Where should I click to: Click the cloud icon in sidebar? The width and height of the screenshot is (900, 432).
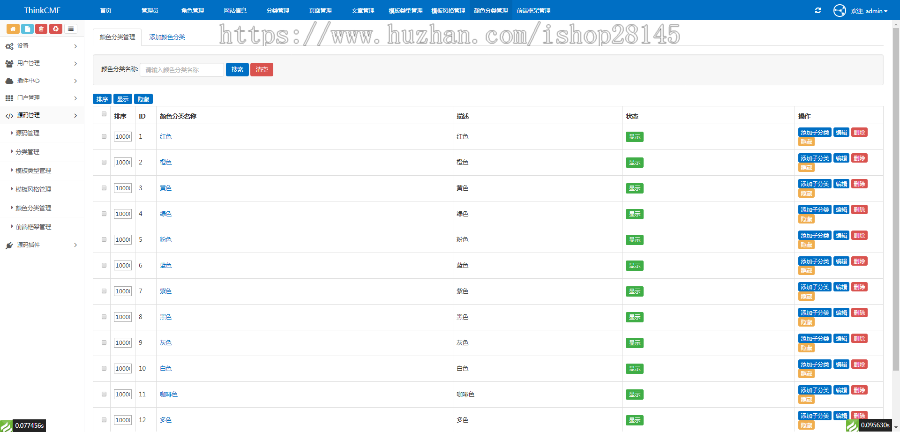tap(9, 80)
